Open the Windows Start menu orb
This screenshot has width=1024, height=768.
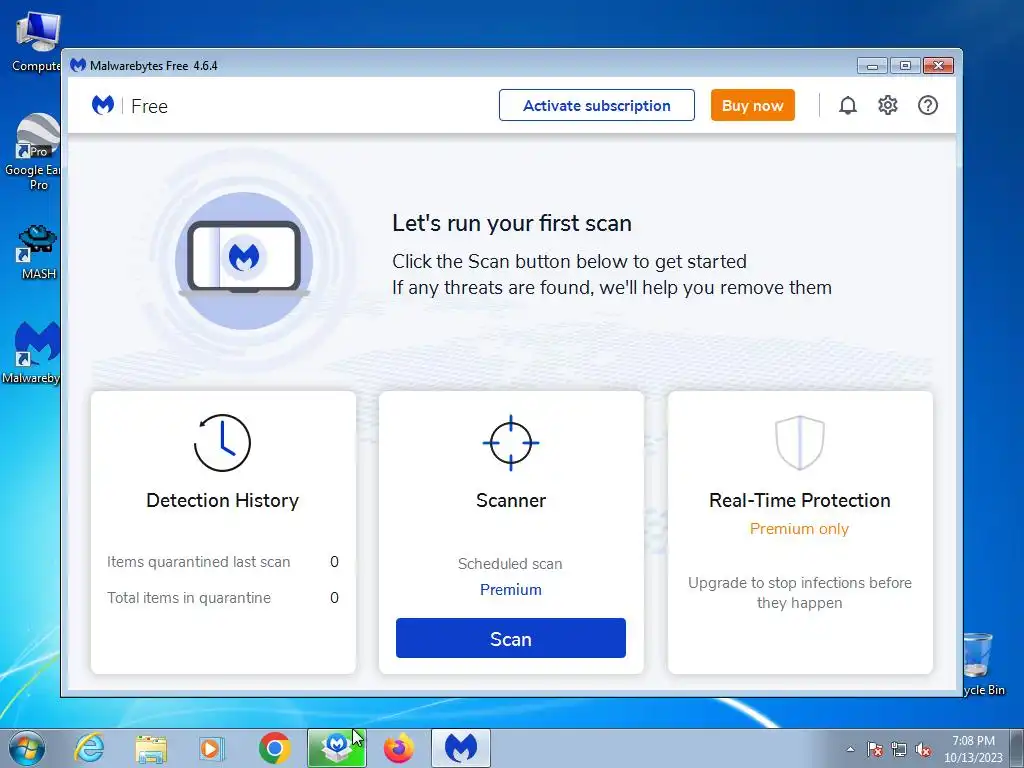27,748
